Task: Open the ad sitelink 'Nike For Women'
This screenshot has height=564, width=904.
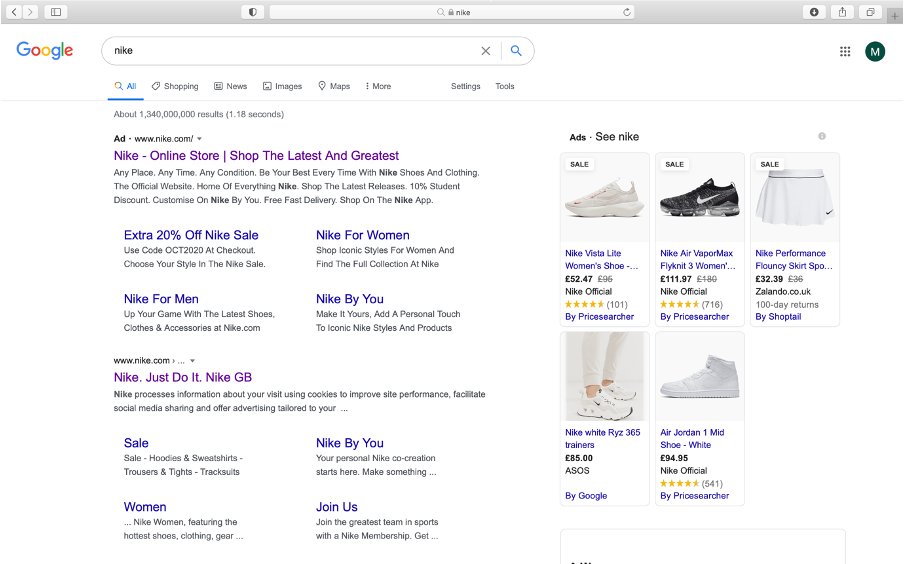Action: pos(363,235)
